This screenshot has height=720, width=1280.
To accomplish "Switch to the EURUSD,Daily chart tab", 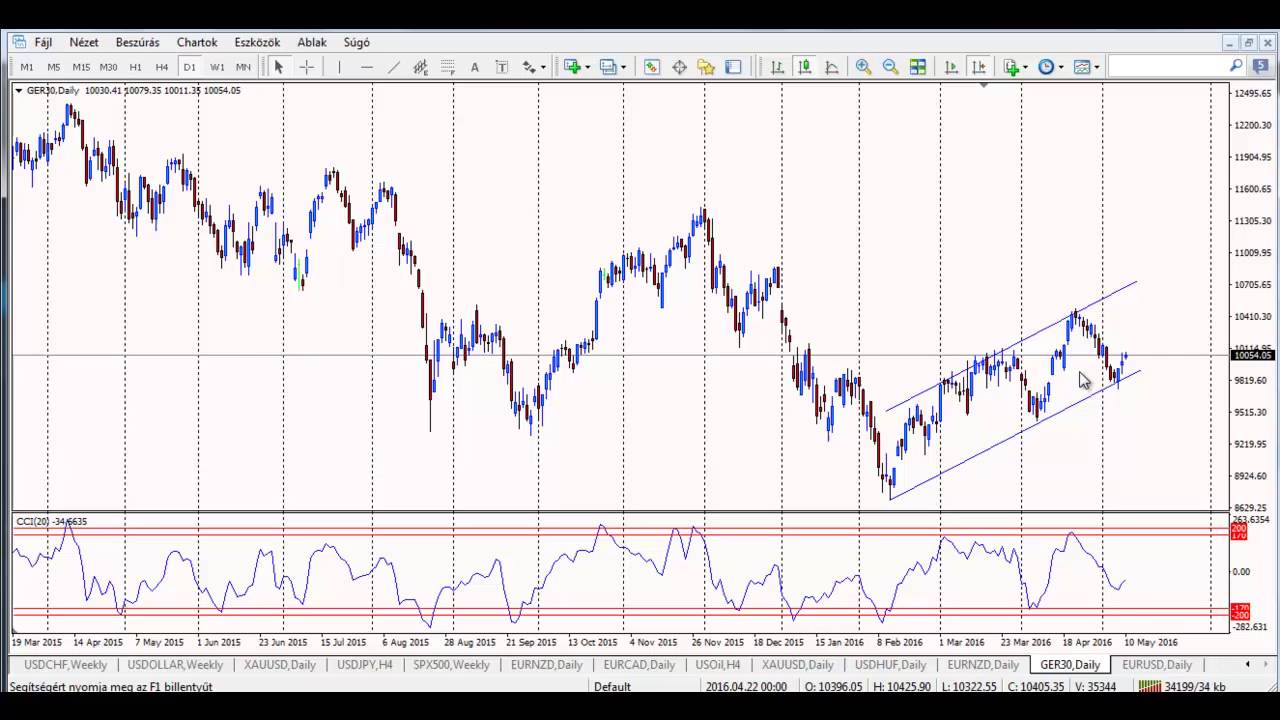I will pos(1157,665).
